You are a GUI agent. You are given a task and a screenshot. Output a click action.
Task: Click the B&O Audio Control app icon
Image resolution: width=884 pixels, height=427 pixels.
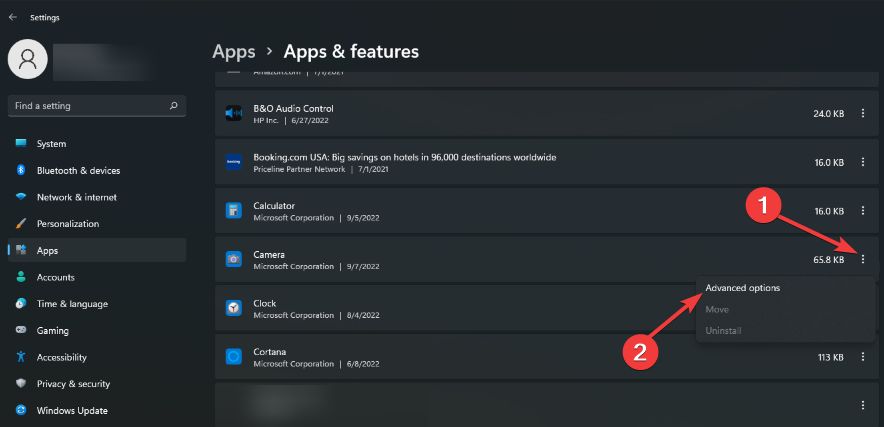233,113
